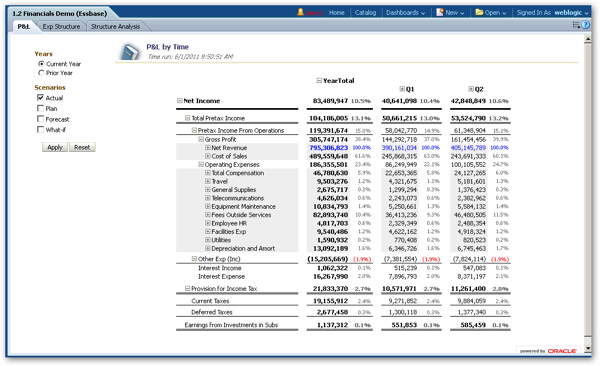Click the Net Revenue Q2 value 405,145,789

468,148
